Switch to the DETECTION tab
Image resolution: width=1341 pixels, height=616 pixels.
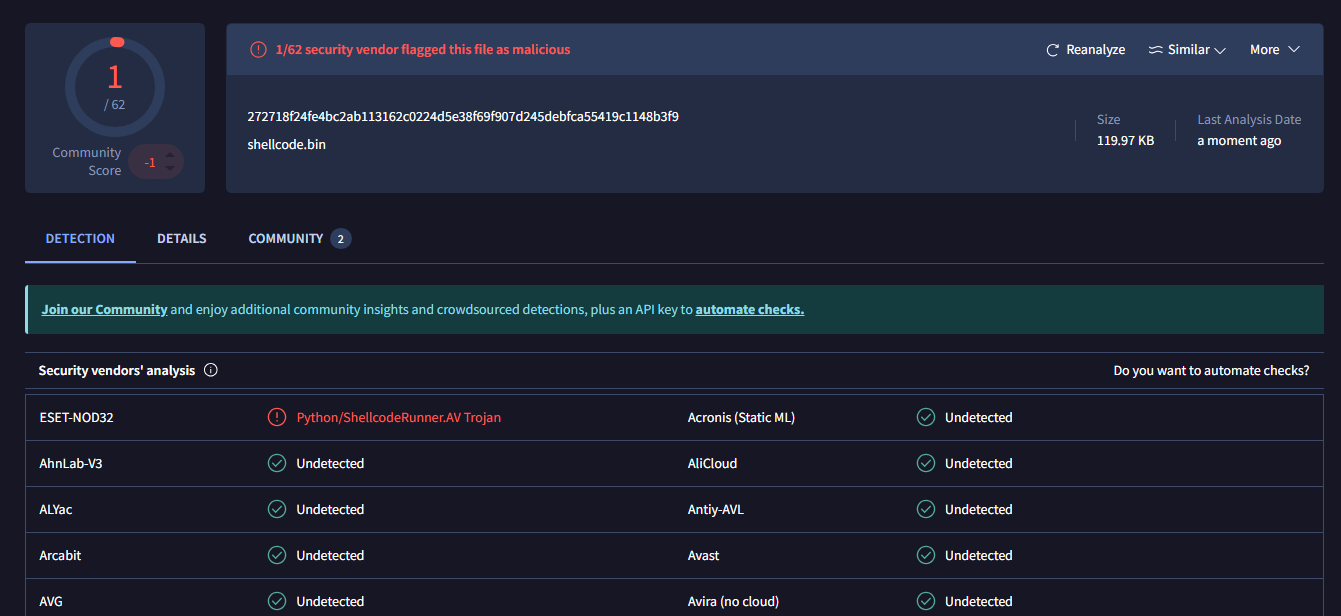[80, 239]
